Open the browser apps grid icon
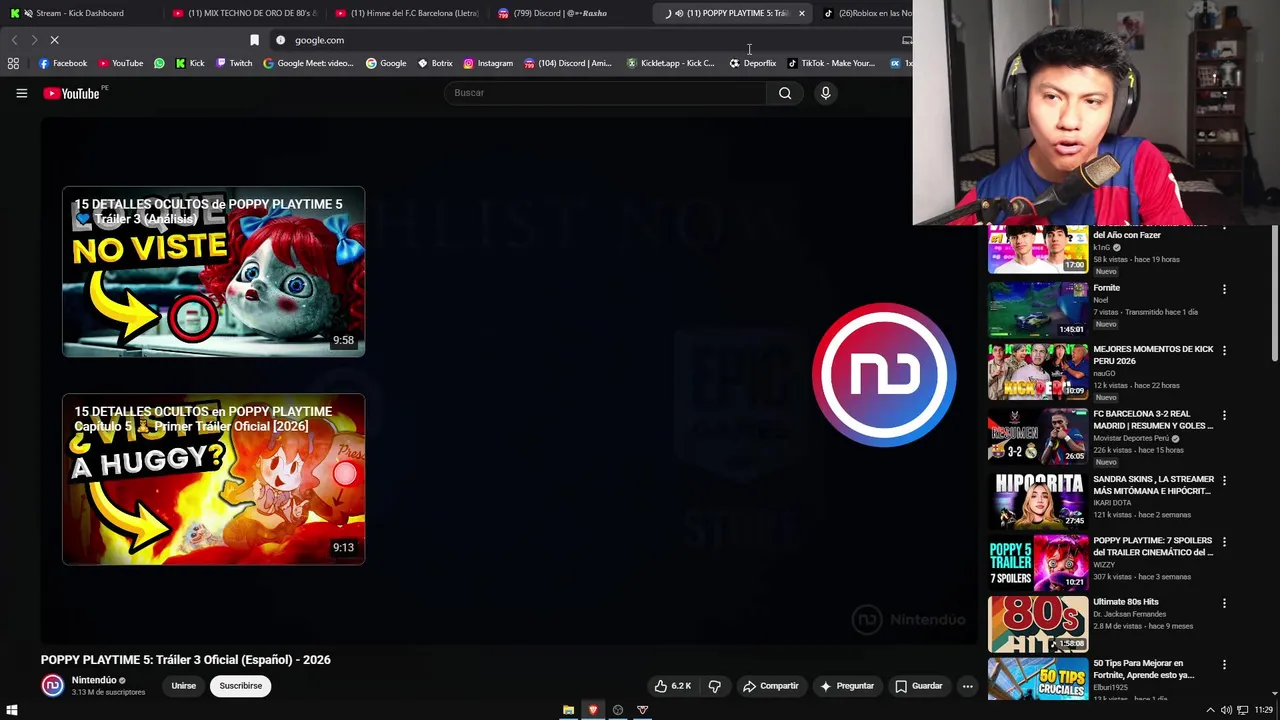 point(13,63)
